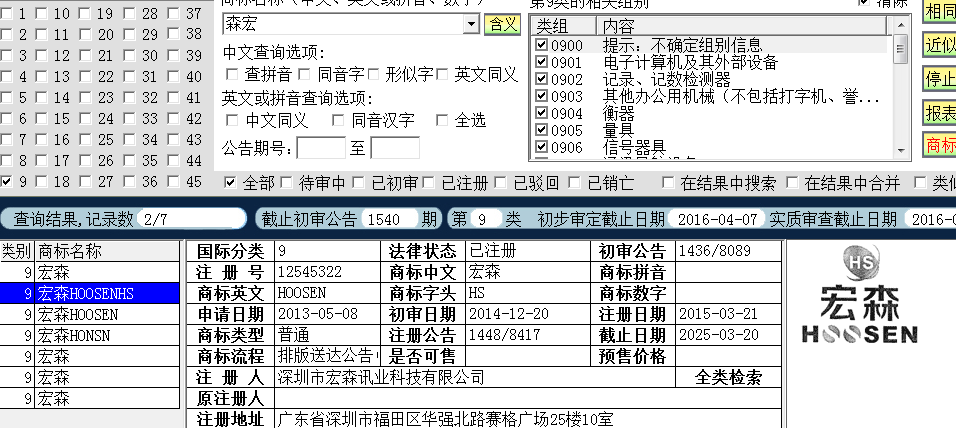This screenshot has height=428, width=956.
Task: Click the 相同 search button
Action: click(x=940, y=11)
